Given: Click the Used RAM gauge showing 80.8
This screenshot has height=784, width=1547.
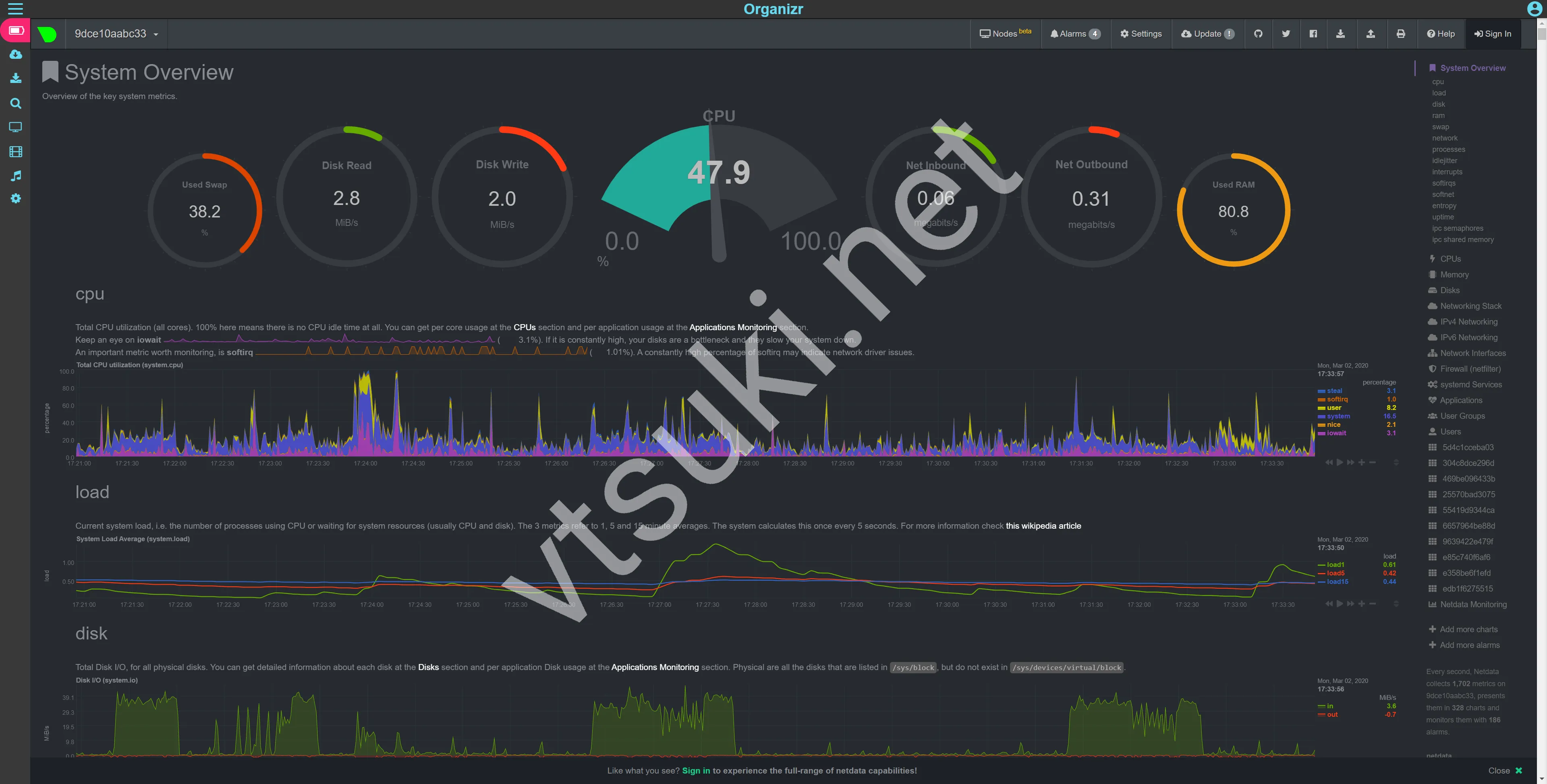Looking at the screenshot, I should [x=1234, y=209].
